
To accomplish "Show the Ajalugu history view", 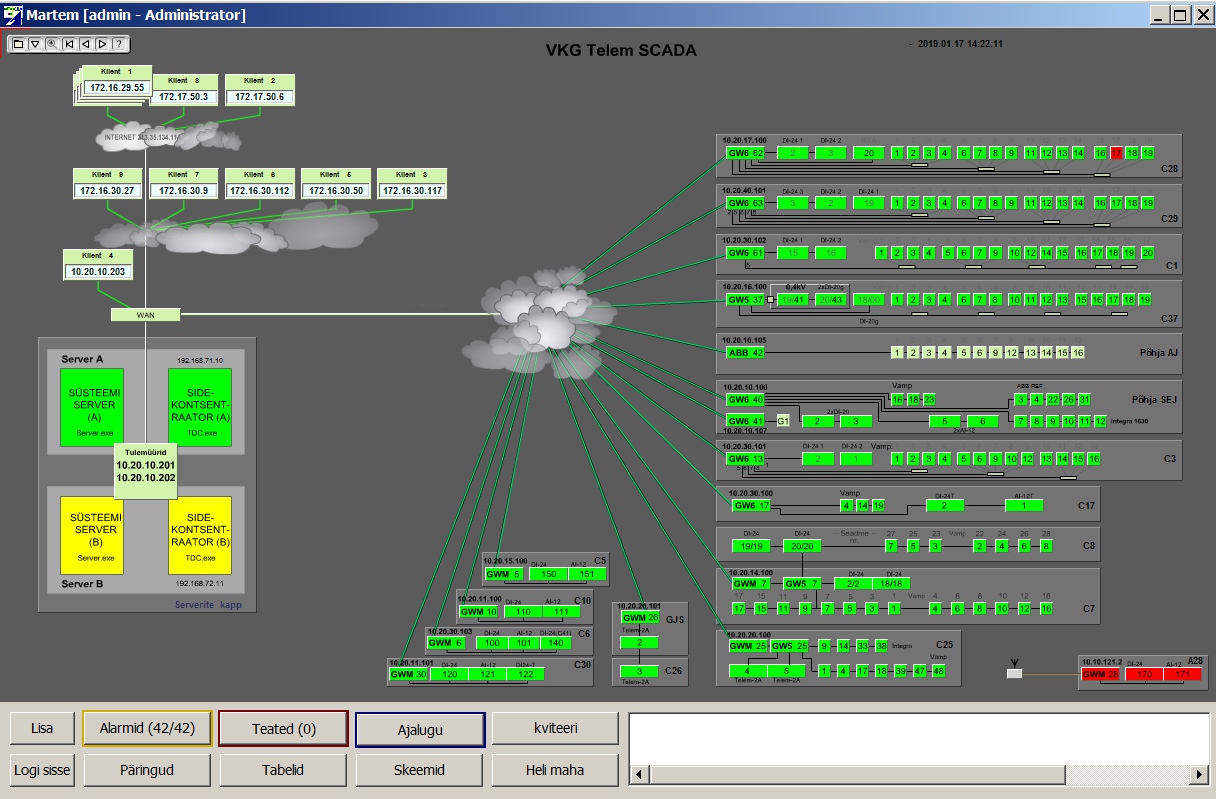I will [x=420, y=730].
